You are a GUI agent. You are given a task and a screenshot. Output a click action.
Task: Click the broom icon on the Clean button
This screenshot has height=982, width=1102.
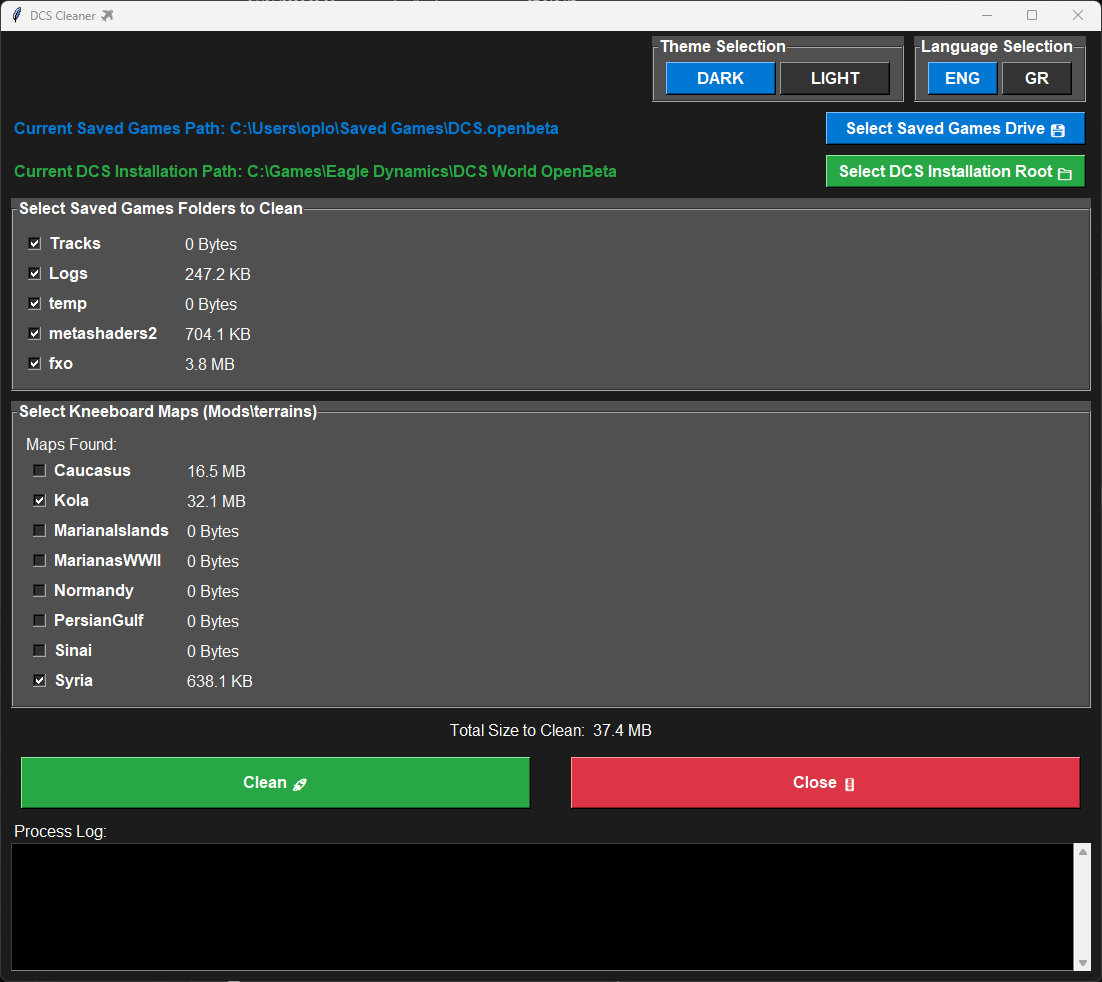click(x=299, y=784)
